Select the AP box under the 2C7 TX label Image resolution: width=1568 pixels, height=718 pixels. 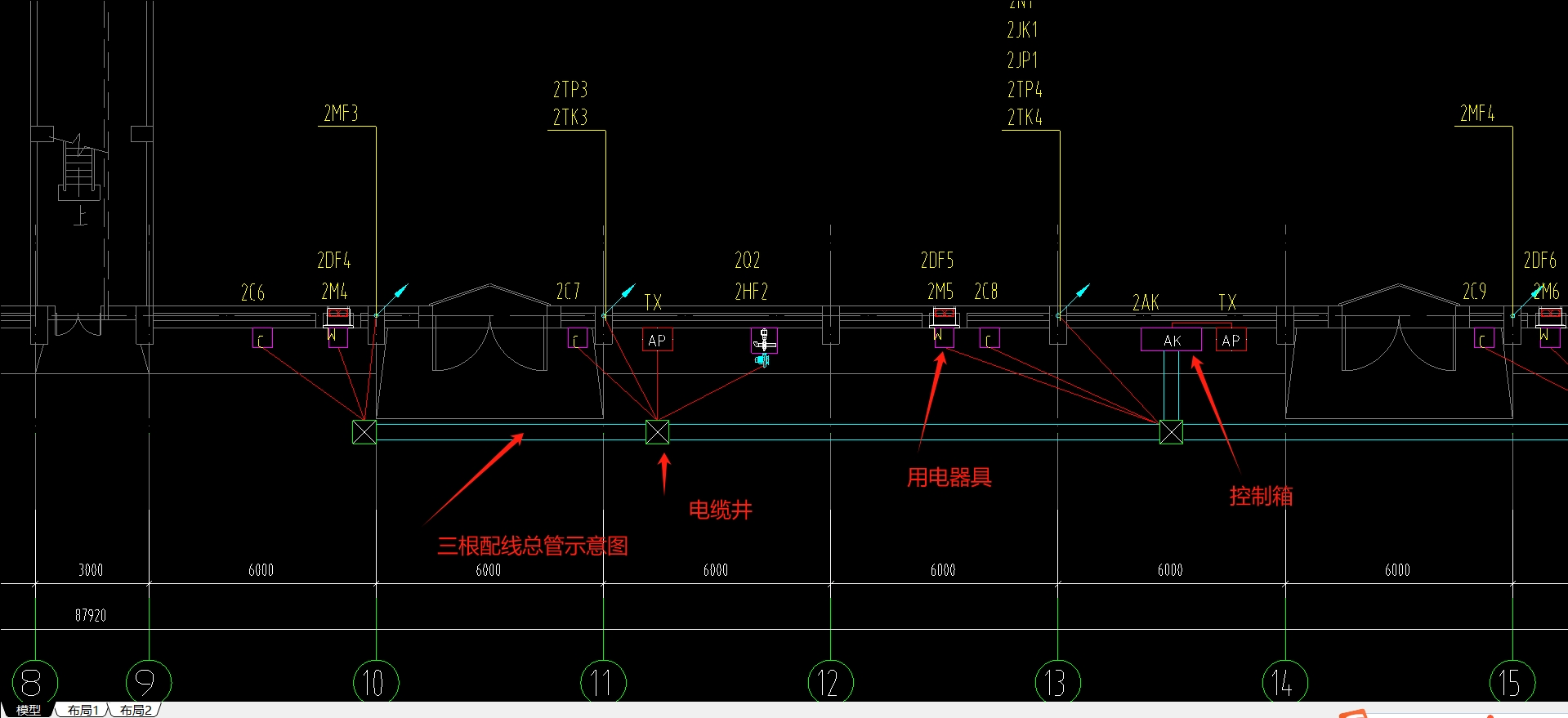(657, 340)
